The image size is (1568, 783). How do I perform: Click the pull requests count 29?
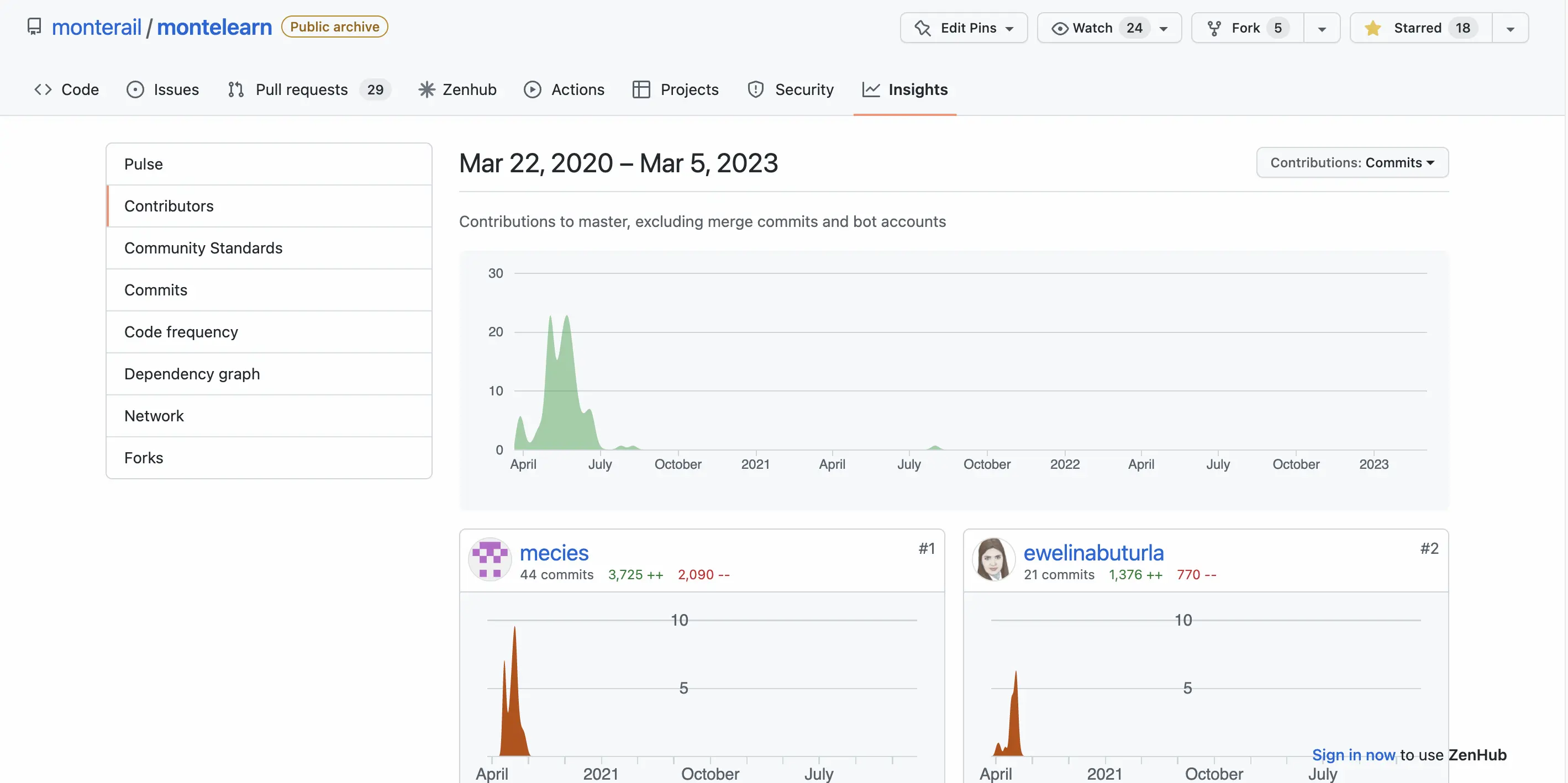click(x=375, y=89)
